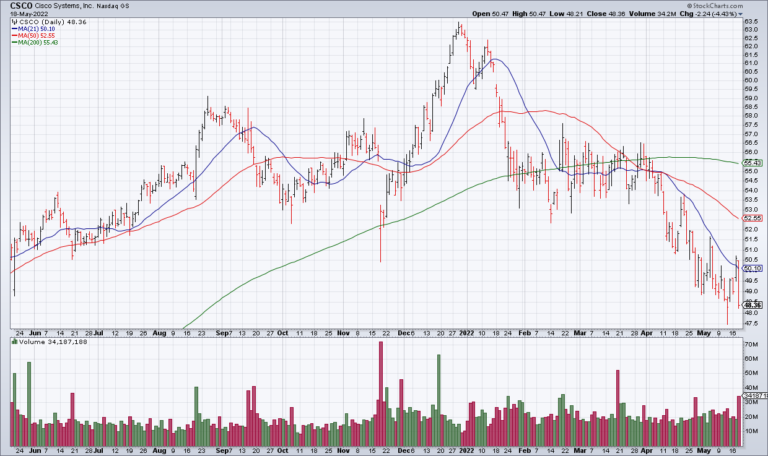This screenshot has width=768, height=456.
Task: Click the 70M label on the volume axis
Action: point(751,344)
